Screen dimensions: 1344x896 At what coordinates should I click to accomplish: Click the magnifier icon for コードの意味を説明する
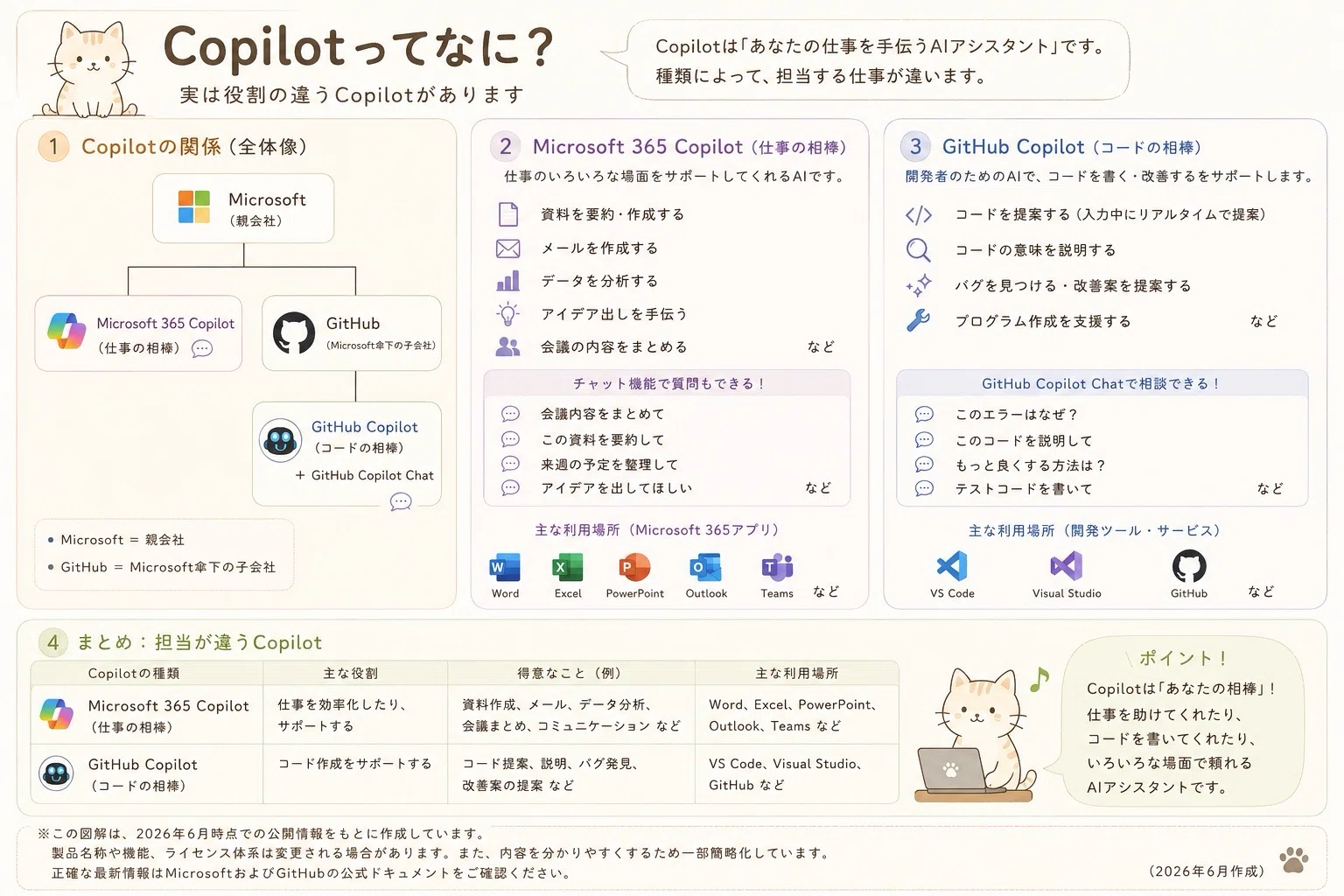[x=918, y=250]
